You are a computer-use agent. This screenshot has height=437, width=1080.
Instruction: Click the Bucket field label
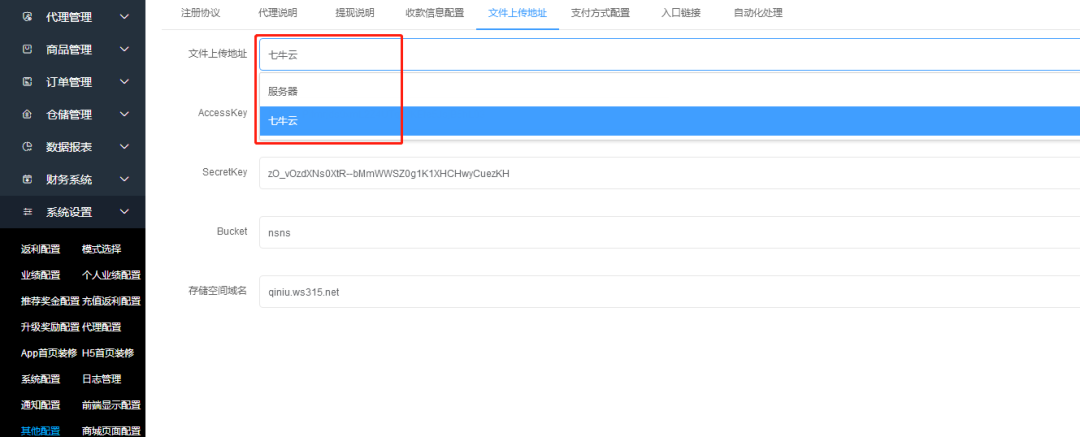(x=232, y=232)
